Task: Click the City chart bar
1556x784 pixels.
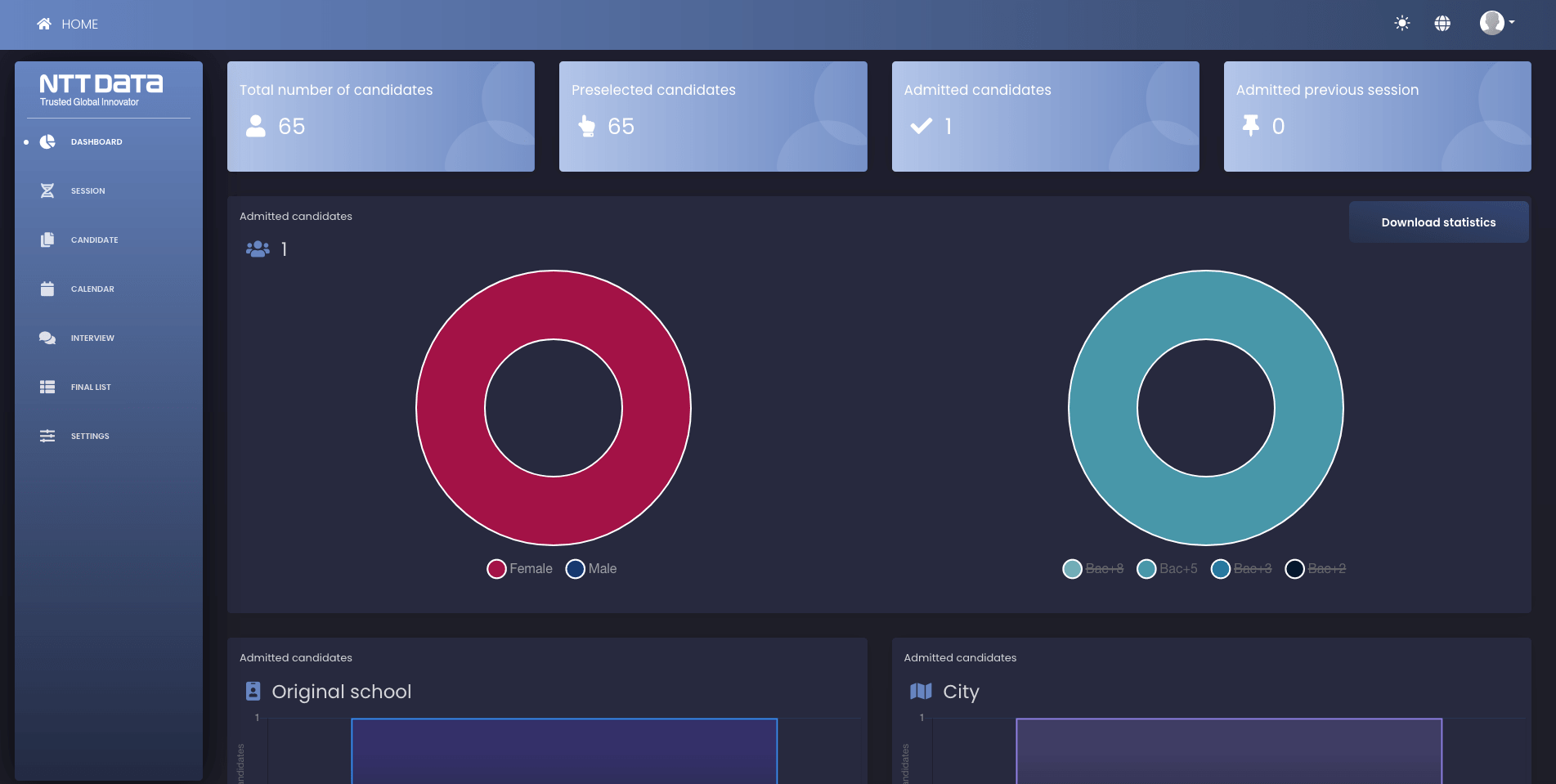Action: pyautogui.click(x=1229, y=751)
